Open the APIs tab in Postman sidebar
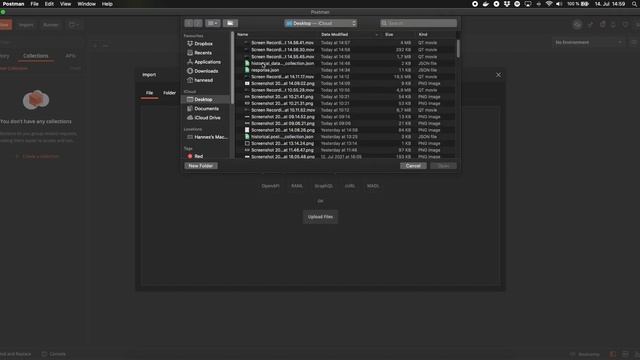 point(71,56)
